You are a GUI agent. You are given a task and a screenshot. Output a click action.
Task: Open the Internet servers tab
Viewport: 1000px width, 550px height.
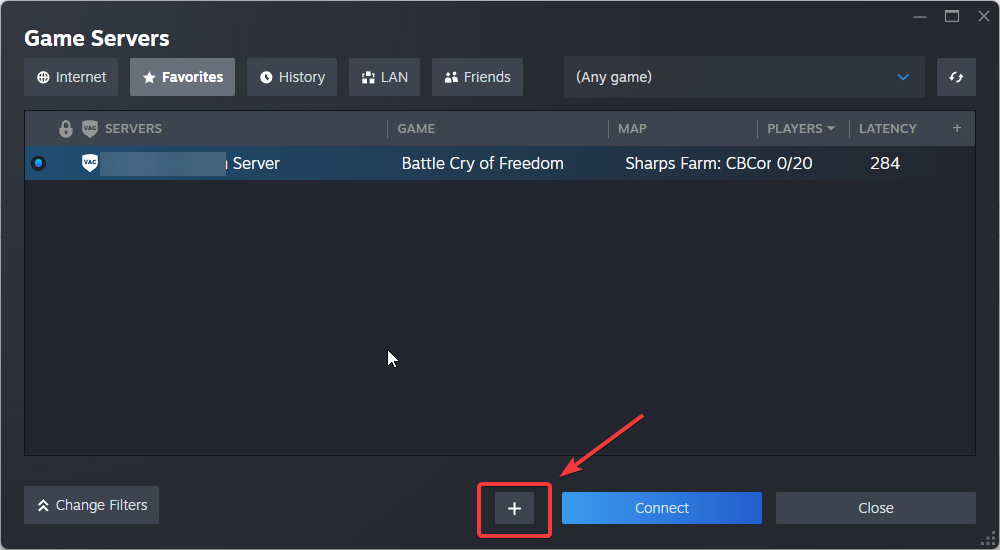pyautogui.click(x=72, y=77)
